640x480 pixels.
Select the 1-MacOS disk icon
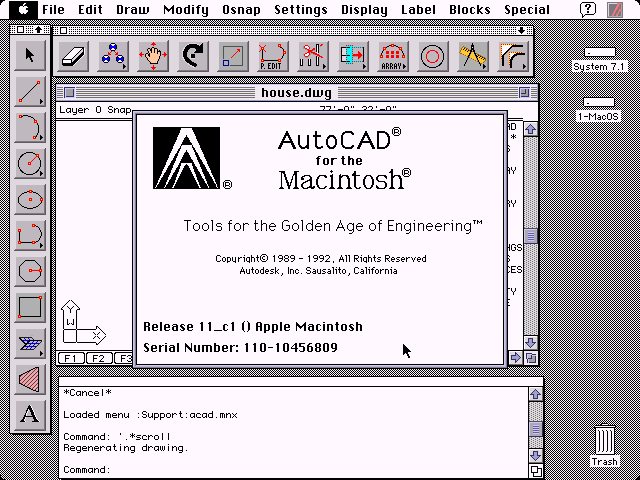click(x=598, y=109)
